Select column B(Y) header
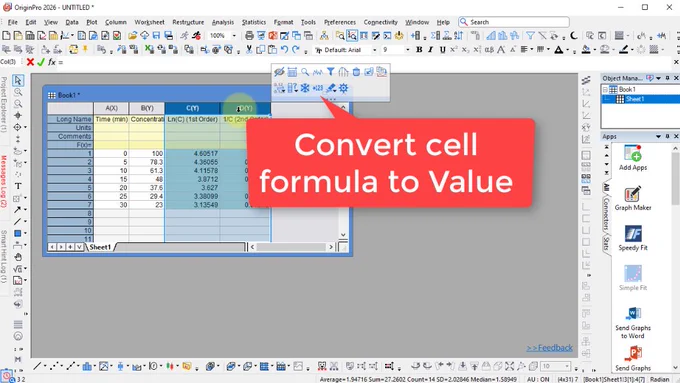Screen dimensions: 680x383 coord(147,108)
